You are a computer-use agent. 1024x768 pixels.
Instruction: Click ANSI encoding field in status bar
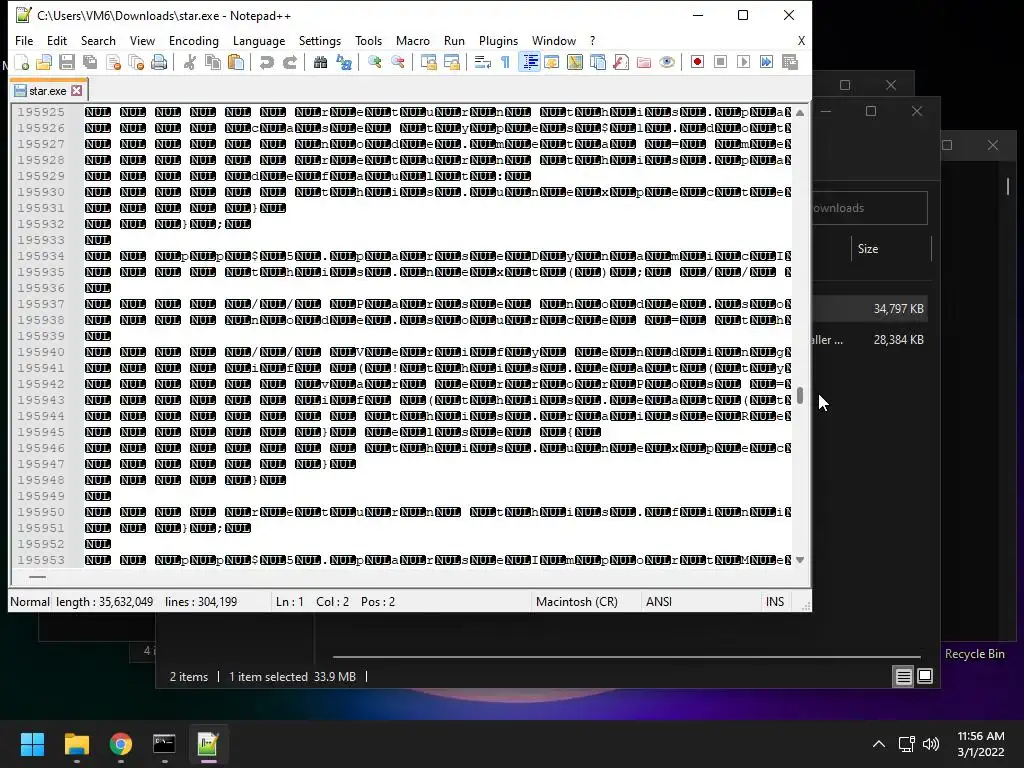pos(658,601)
